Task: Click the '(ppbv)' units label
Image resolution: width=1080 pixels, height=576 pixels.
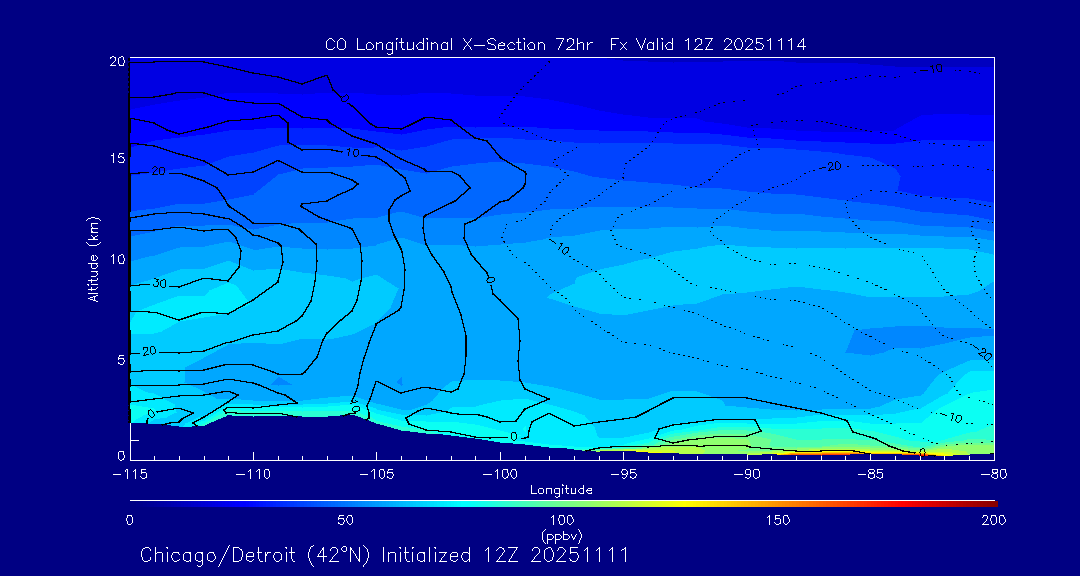Action: (561, 535)
